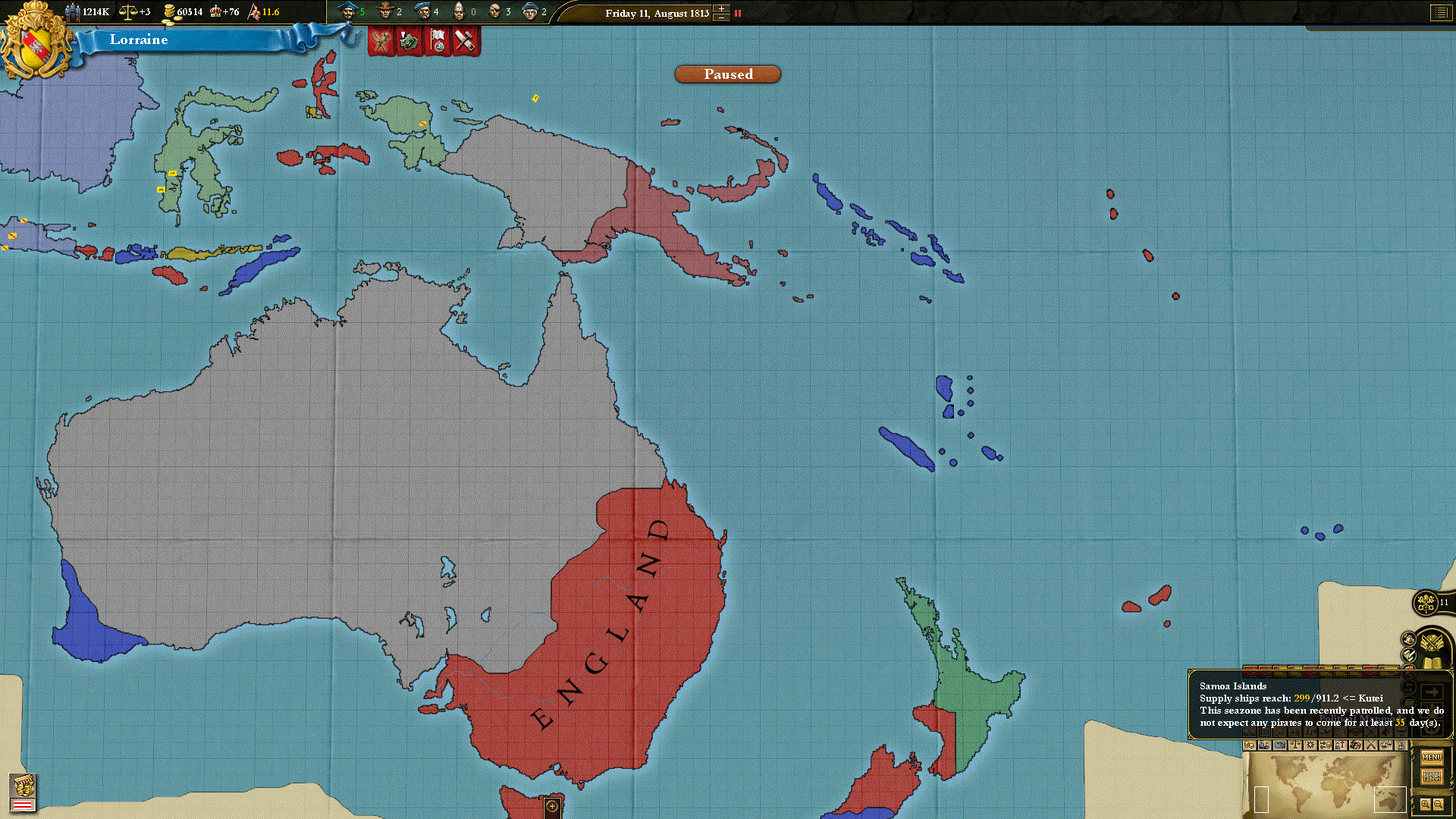Click the papal keys icon
This screenshot has height=819, width=1456.
coord(1426,602)
